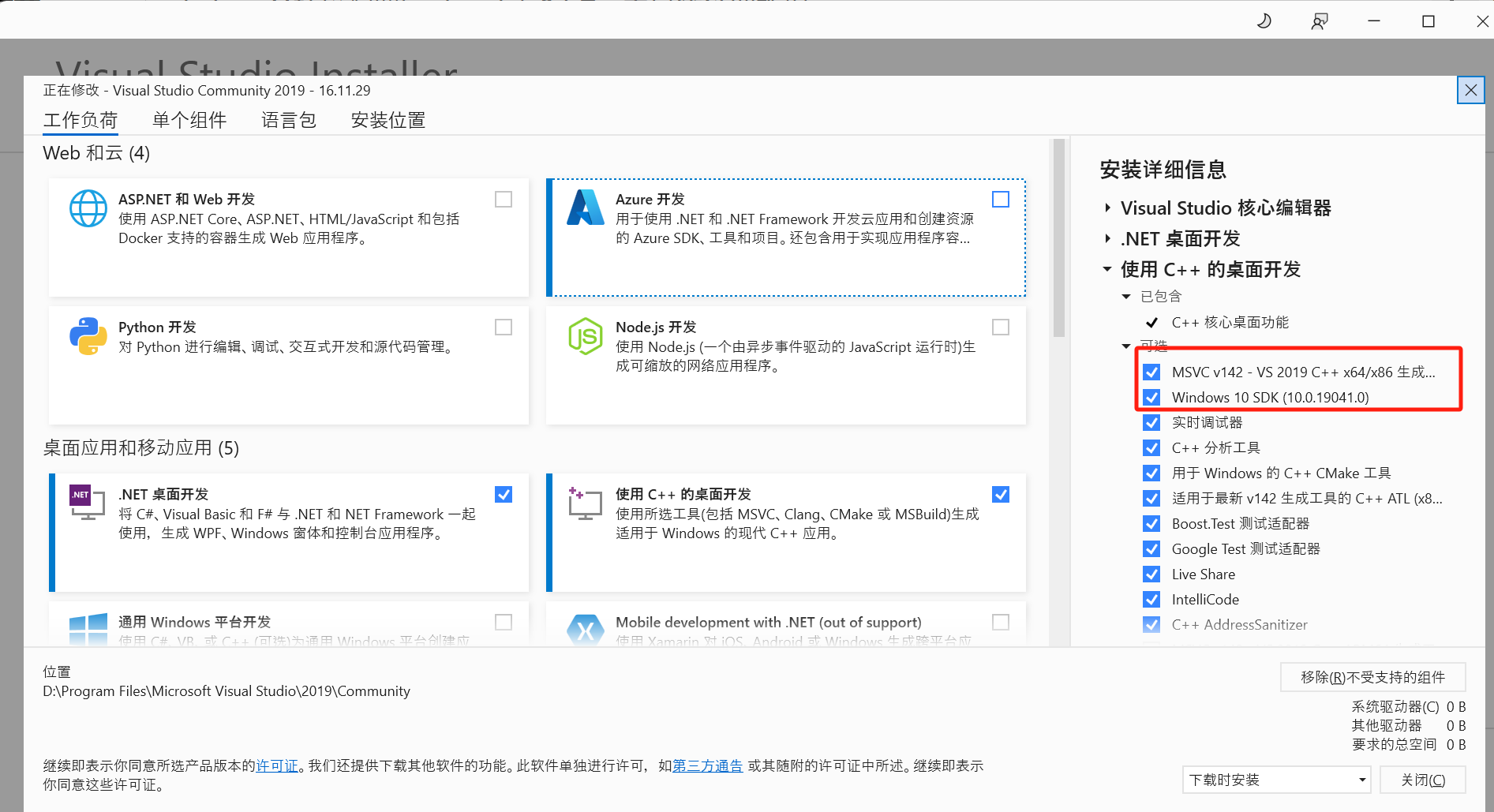Image resolution: width=1494 pixels, height=812 pixels.
Task: Switch to the 语言包 tab
Action: 289,120
